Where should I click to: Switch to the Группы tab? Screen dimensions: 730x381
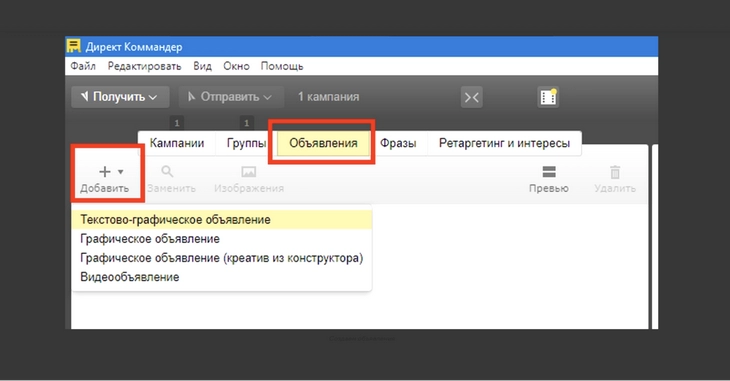(246, 143)
